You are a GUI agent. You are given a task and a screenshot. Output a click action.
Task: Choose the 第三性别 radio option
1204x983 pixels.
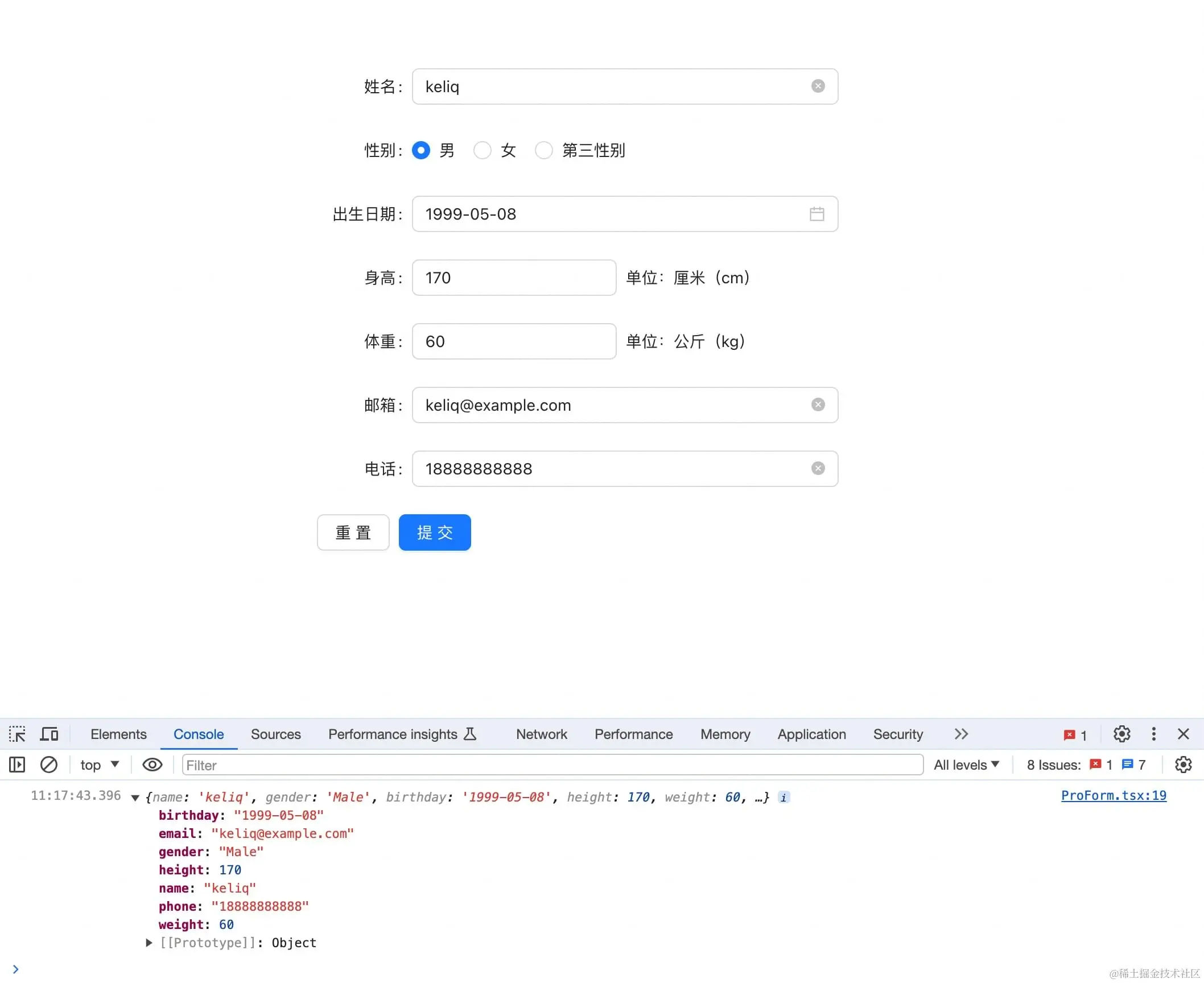coord(544,150)
